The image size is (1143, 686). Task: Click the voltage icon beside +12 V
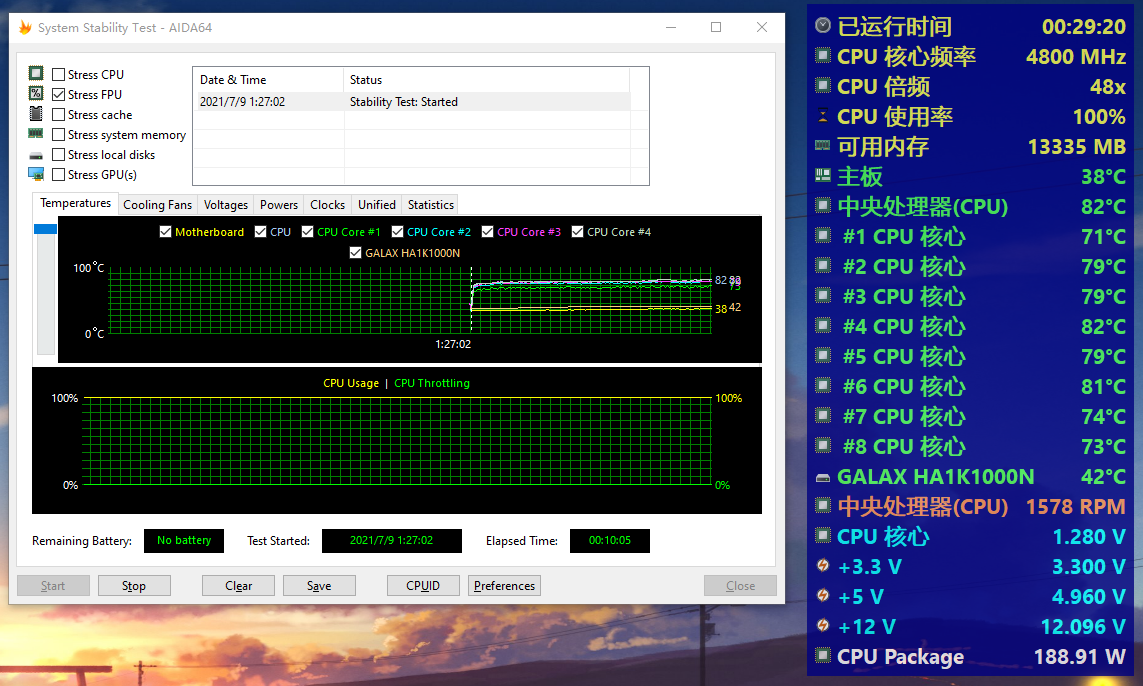tap(822, 626)
